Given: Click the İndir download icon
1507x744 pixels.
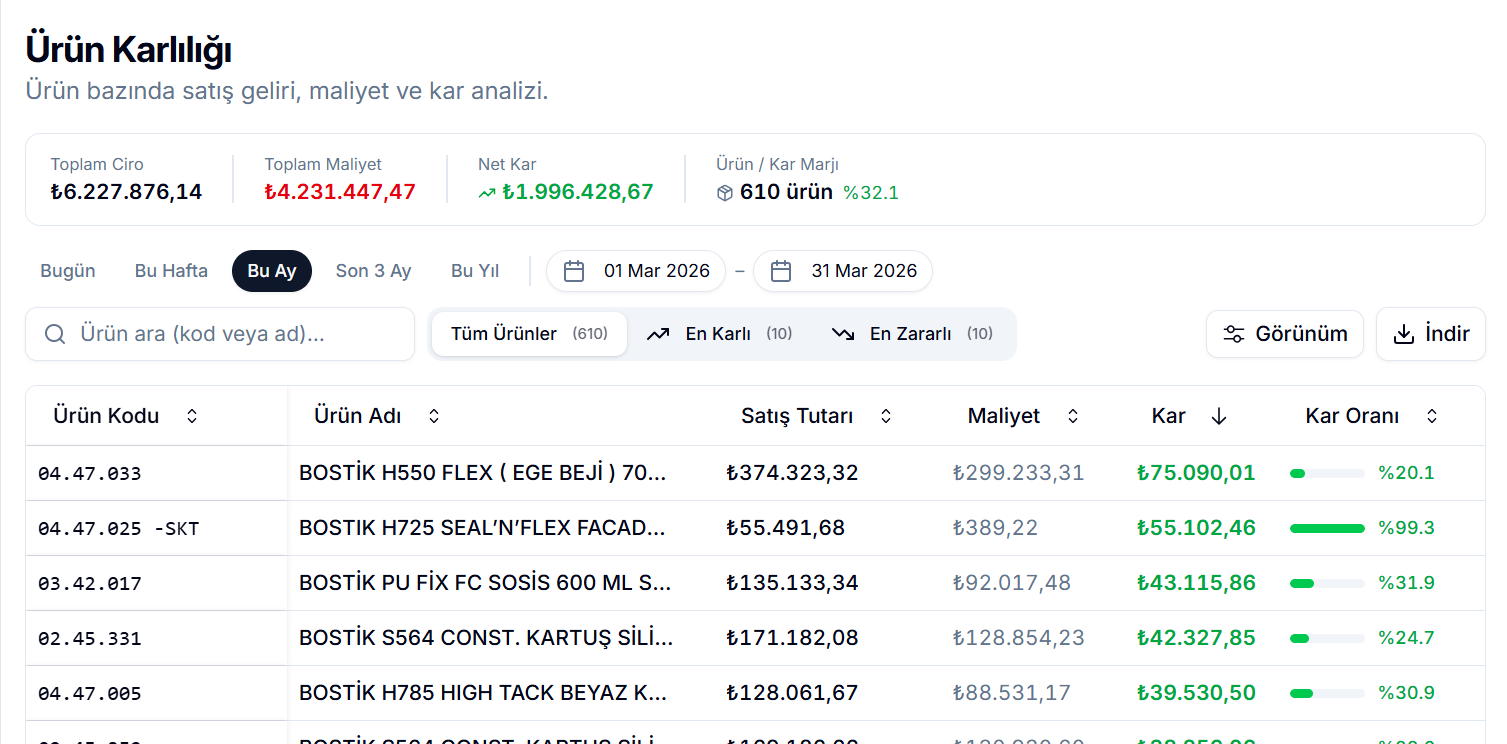Looking at the screenshot, I should click(x=1404, y=334).
